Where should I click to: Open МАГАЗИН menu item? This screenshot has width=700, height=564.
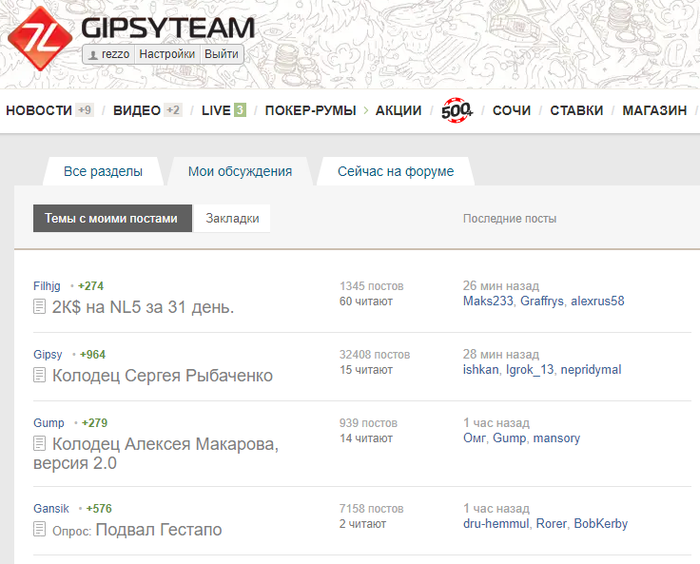(x=654, y=110)
